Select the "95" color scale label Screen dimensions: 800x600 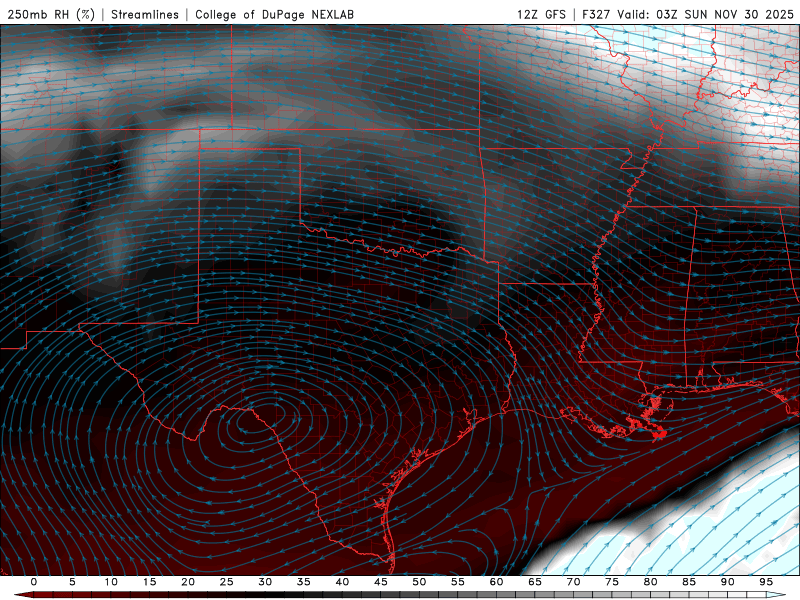click(x=766, y=582)
